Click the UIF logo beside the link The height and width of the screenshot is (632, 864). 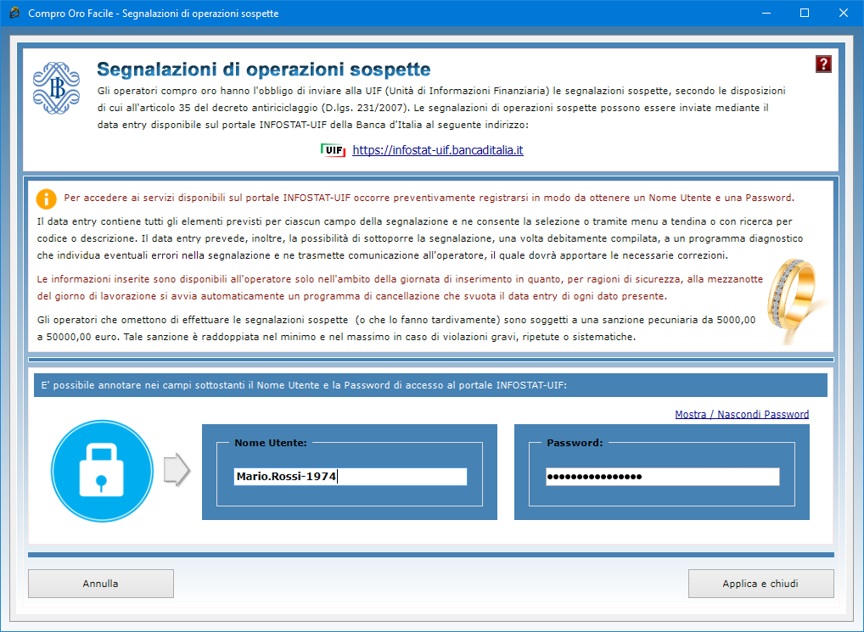(x=333, y=150)
